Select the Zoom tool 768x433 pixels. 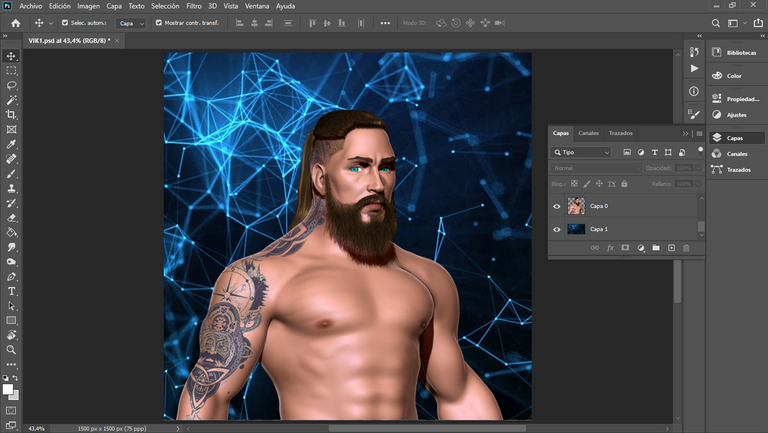click(11, 350)
